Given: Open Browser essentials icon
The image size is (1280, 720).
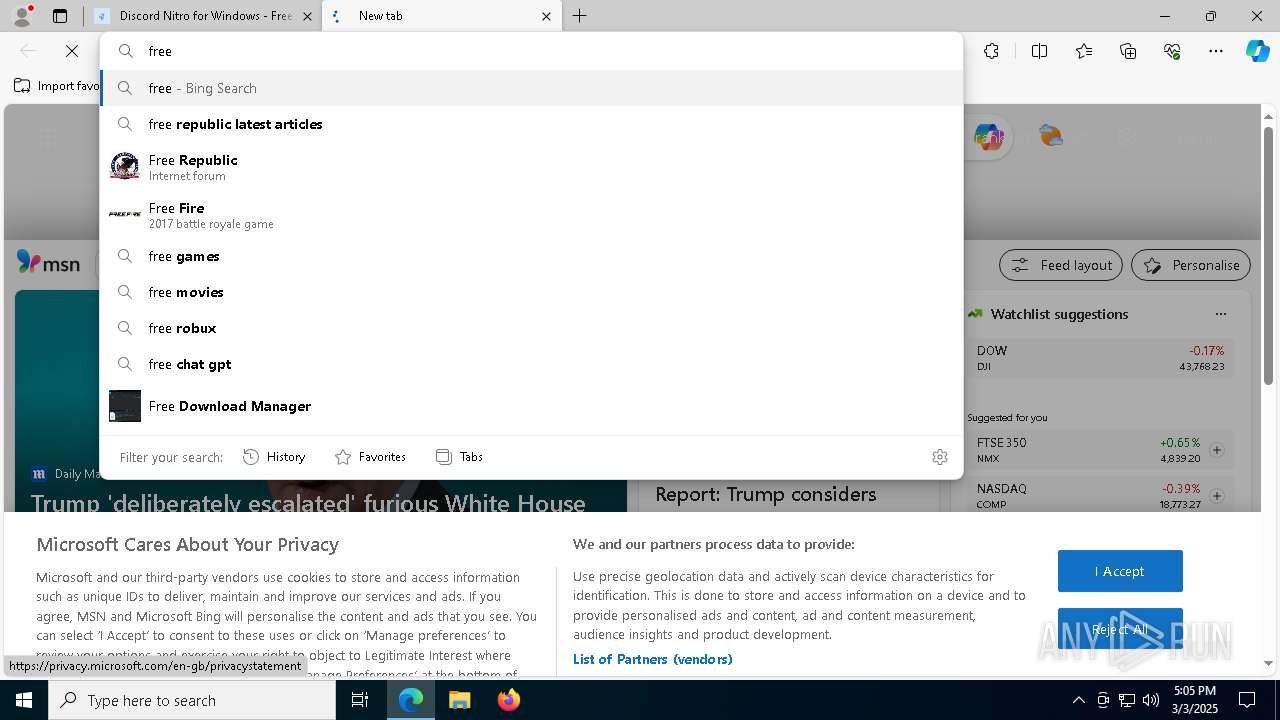Looking at the screenshot, I should point(1172,51).
